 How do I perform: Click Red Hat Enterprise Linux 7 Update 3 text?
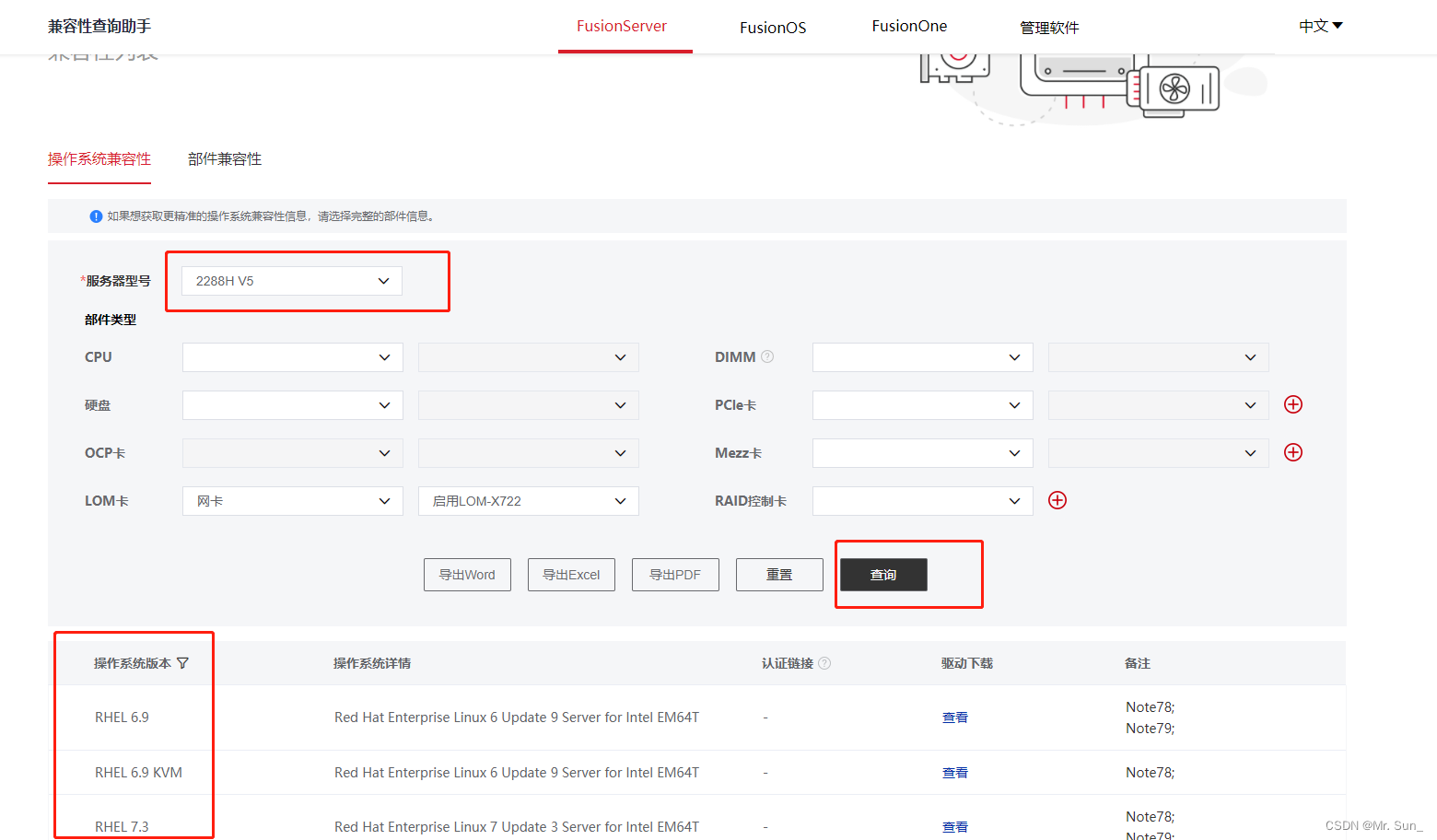[517, 827]
